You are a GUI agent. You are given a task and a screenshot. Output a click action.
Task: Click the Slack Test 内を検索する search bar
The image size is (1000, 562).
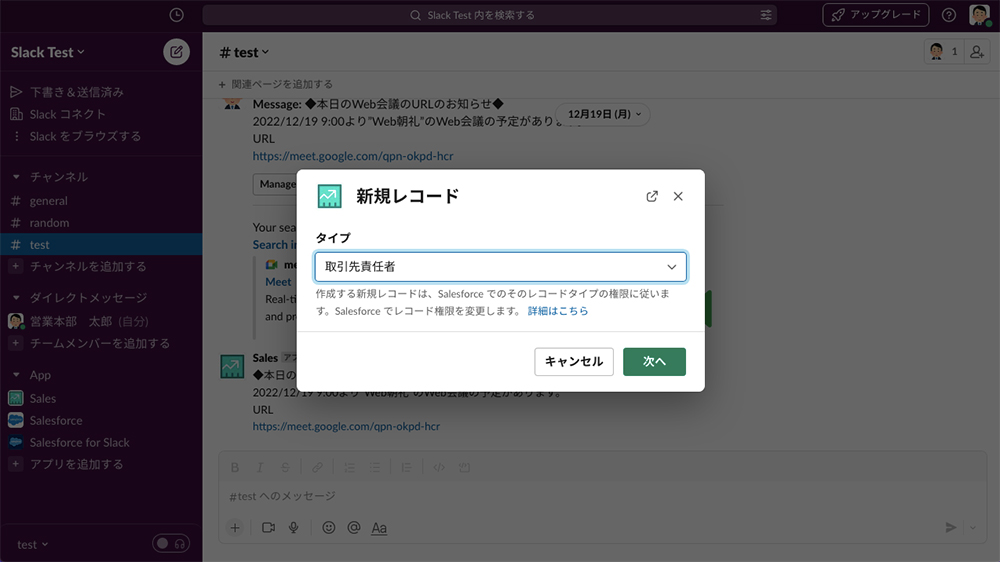(x=489, y=15)
